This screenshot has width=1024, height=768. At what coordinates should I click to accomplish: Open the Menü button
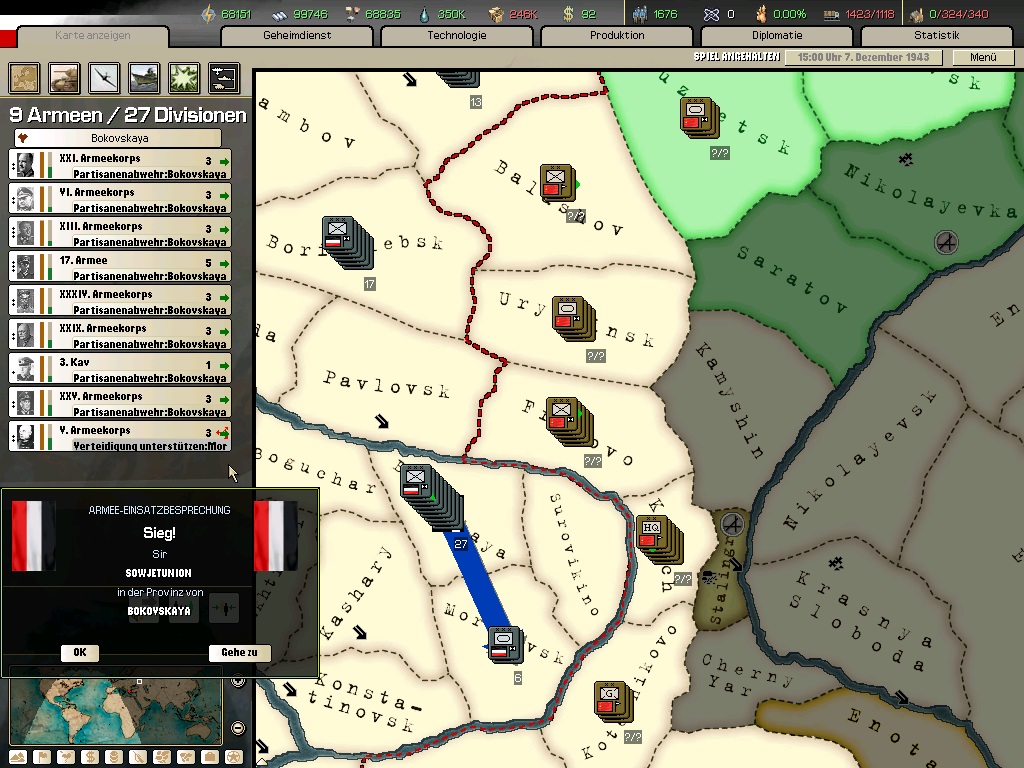click(x=983, y=57)
